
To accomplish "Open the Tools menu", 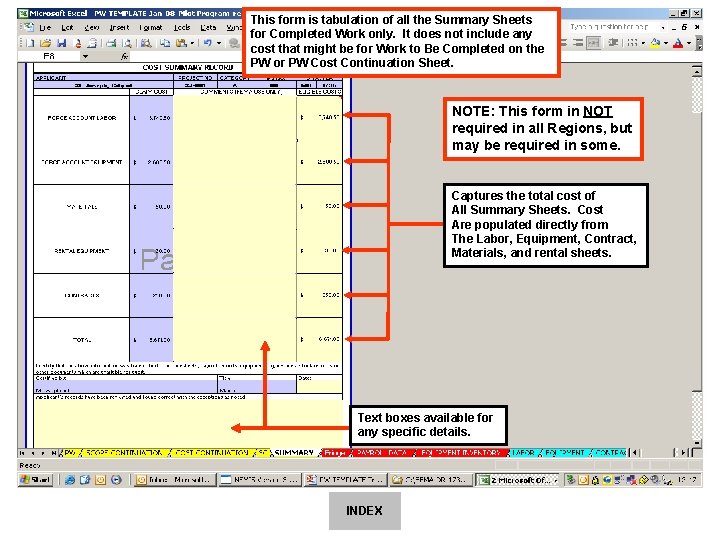I will click(x=182, y=28).
